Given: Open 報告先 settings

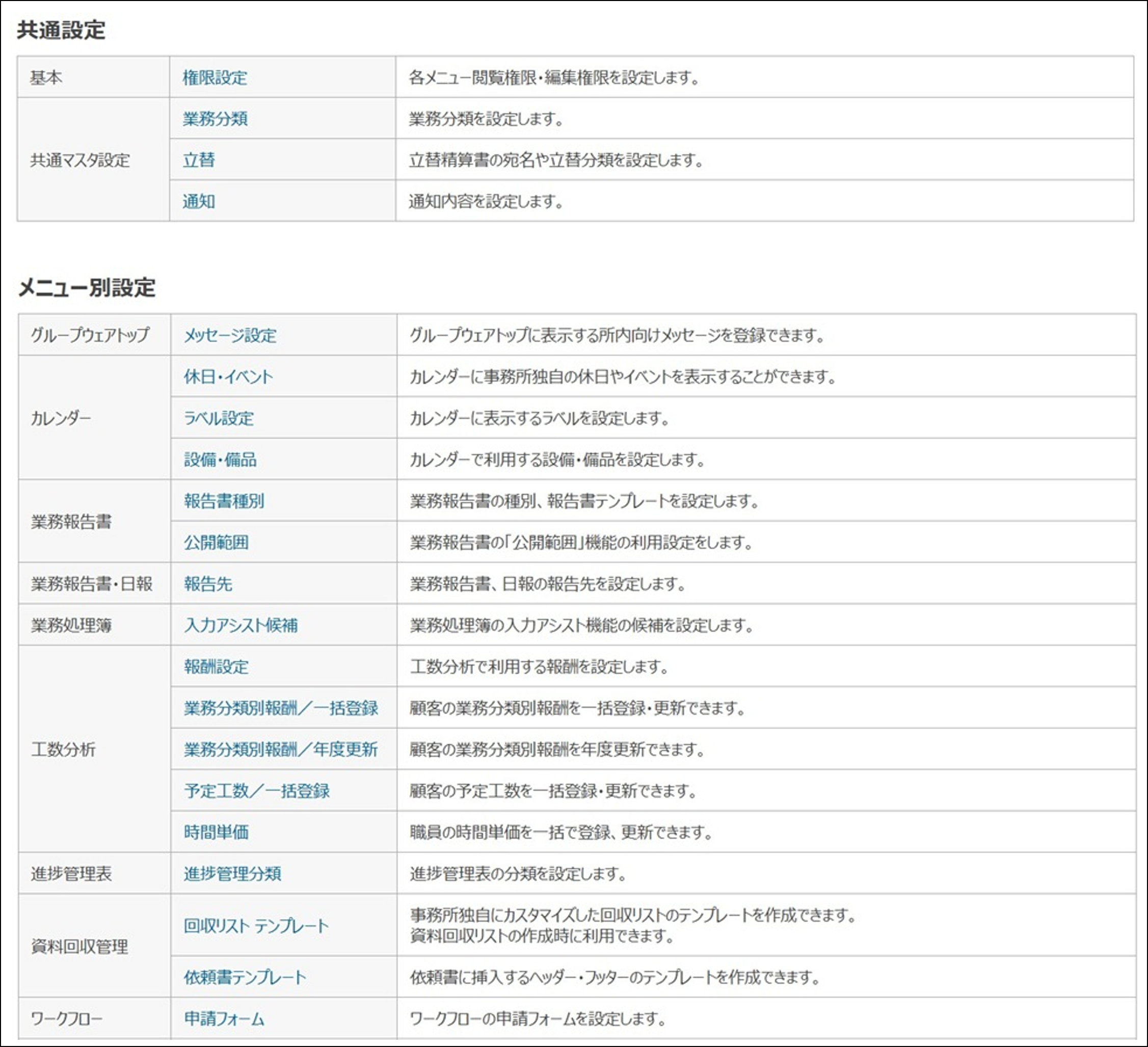Looking at the screenshot, I should [208, 584].
